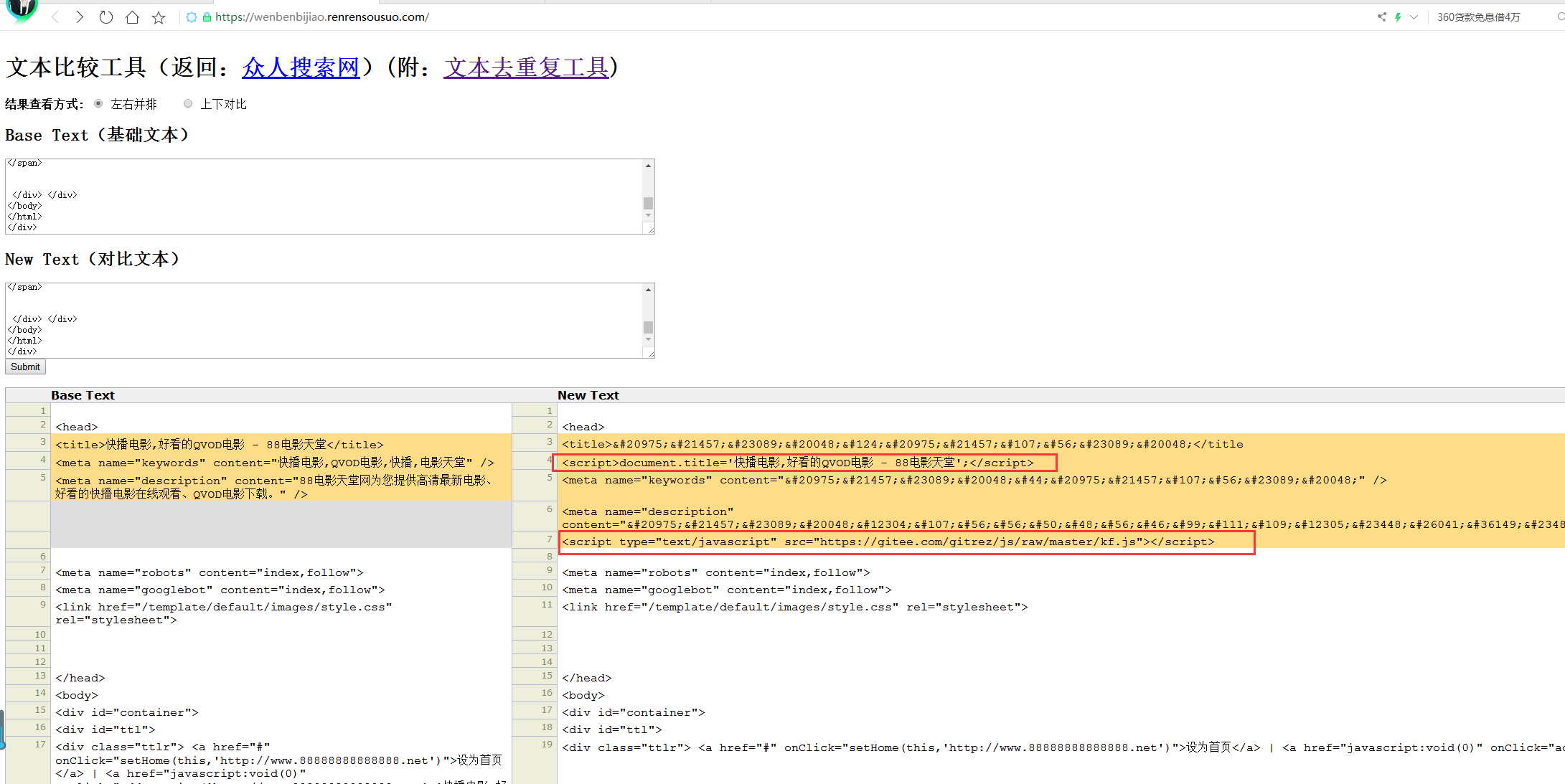Click Base Text div class="ttlr" line 17
This screenshot has height=784, width=1565.
point(279,760)
